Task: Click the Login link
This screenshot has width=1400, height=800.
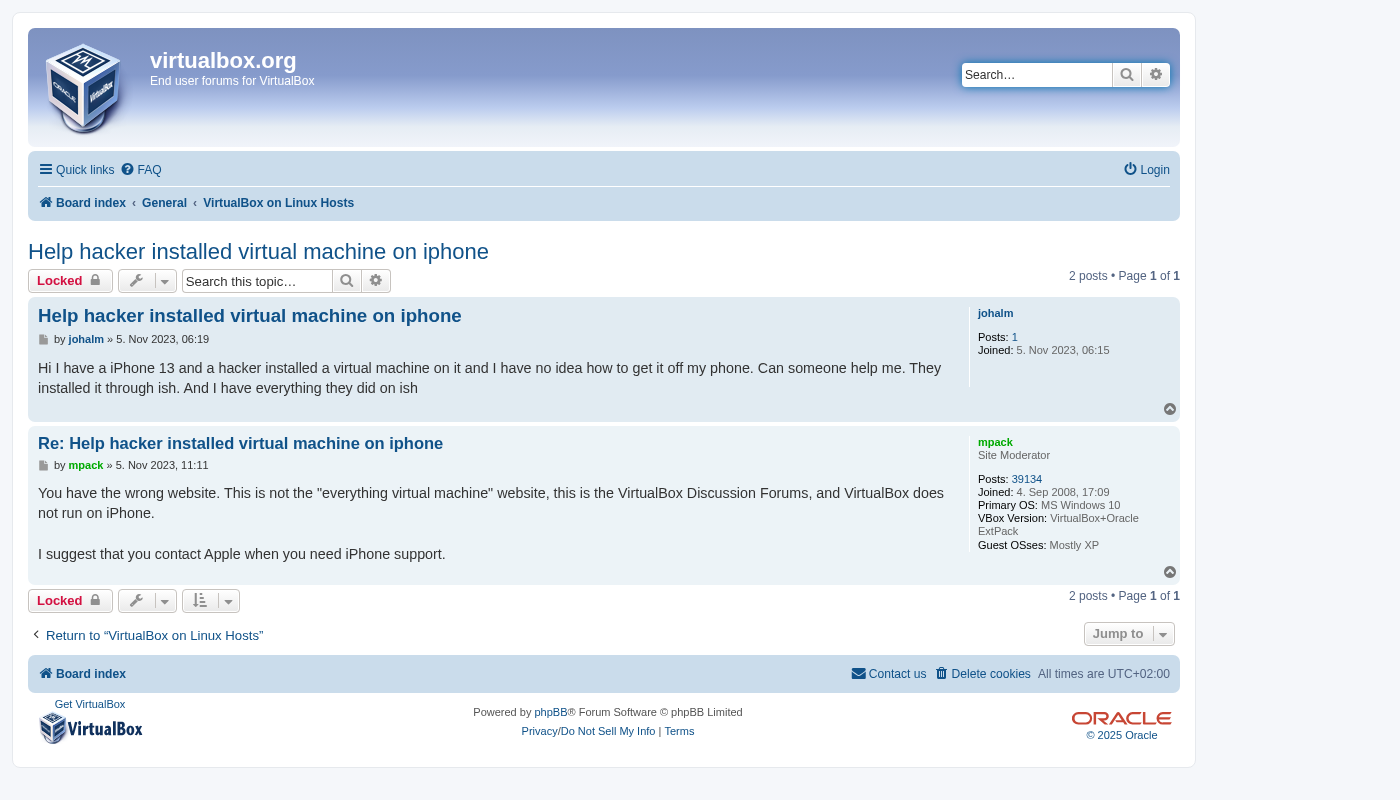Action: pyautogui.click(x=1147, y=170)
